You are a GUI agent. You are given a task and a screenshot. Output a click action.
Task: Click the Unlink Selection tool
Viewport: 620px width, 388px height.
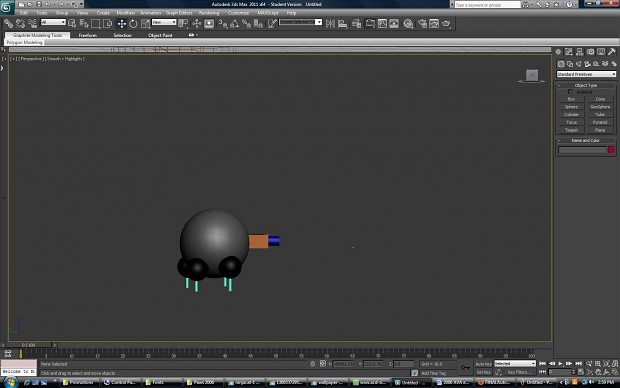tap(20, 24)
